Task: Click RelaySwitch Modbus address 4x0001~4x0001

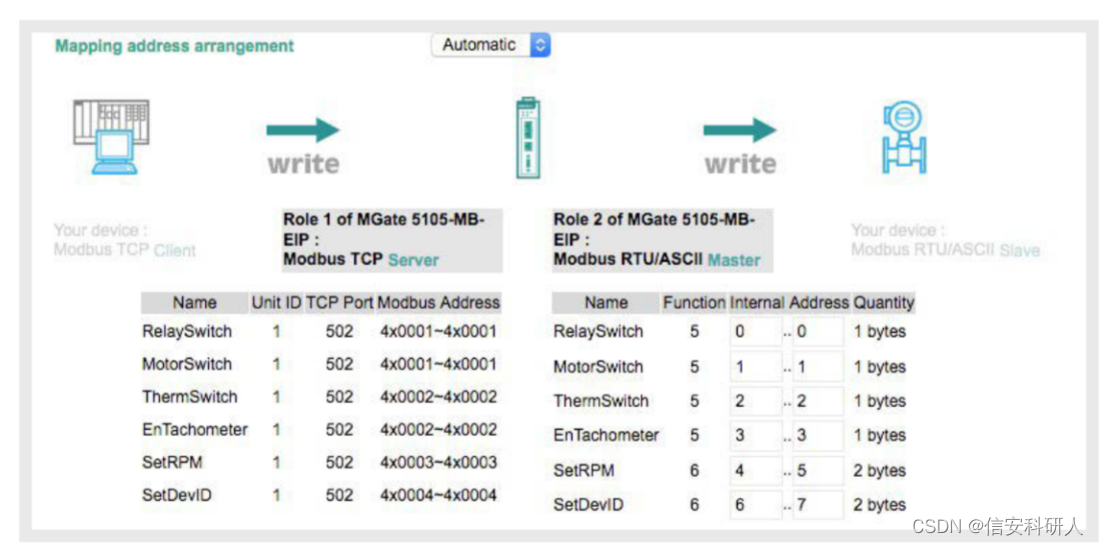Action: [x=439, y=331]
